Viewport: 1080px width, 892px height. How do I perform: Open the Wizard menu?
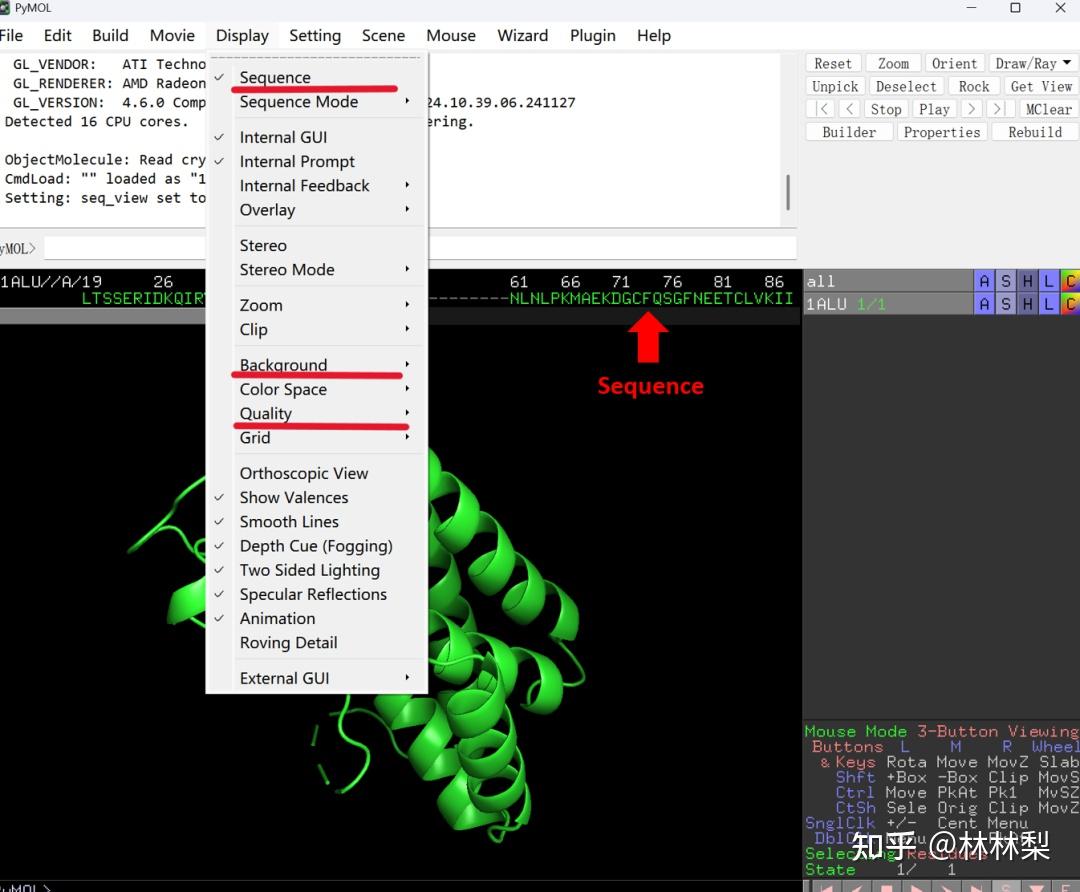523,35
